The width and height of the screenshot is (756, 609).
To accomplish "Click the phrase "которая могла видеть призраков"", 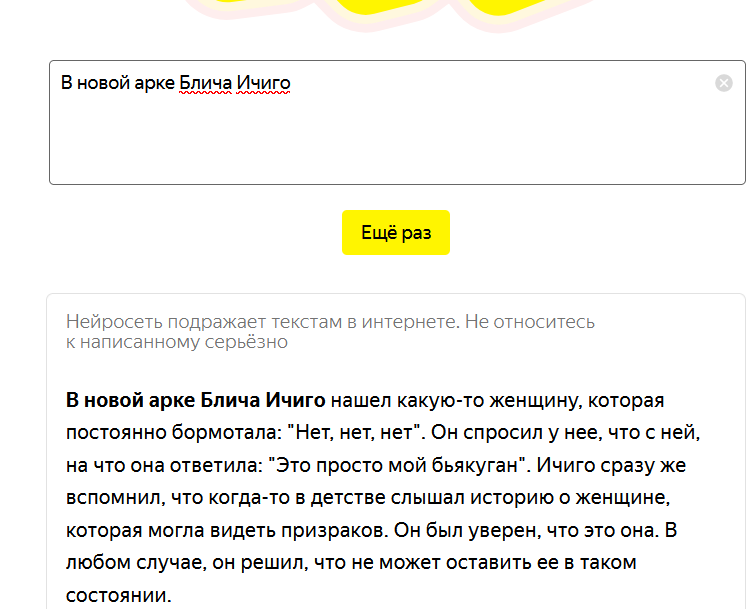I will coord(227,530).
